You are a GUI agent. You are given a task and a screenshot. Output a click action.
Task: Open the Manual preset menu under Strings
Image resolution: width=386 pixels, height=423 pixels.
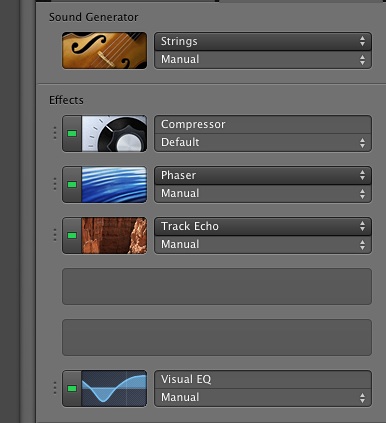tap(263, 60)
